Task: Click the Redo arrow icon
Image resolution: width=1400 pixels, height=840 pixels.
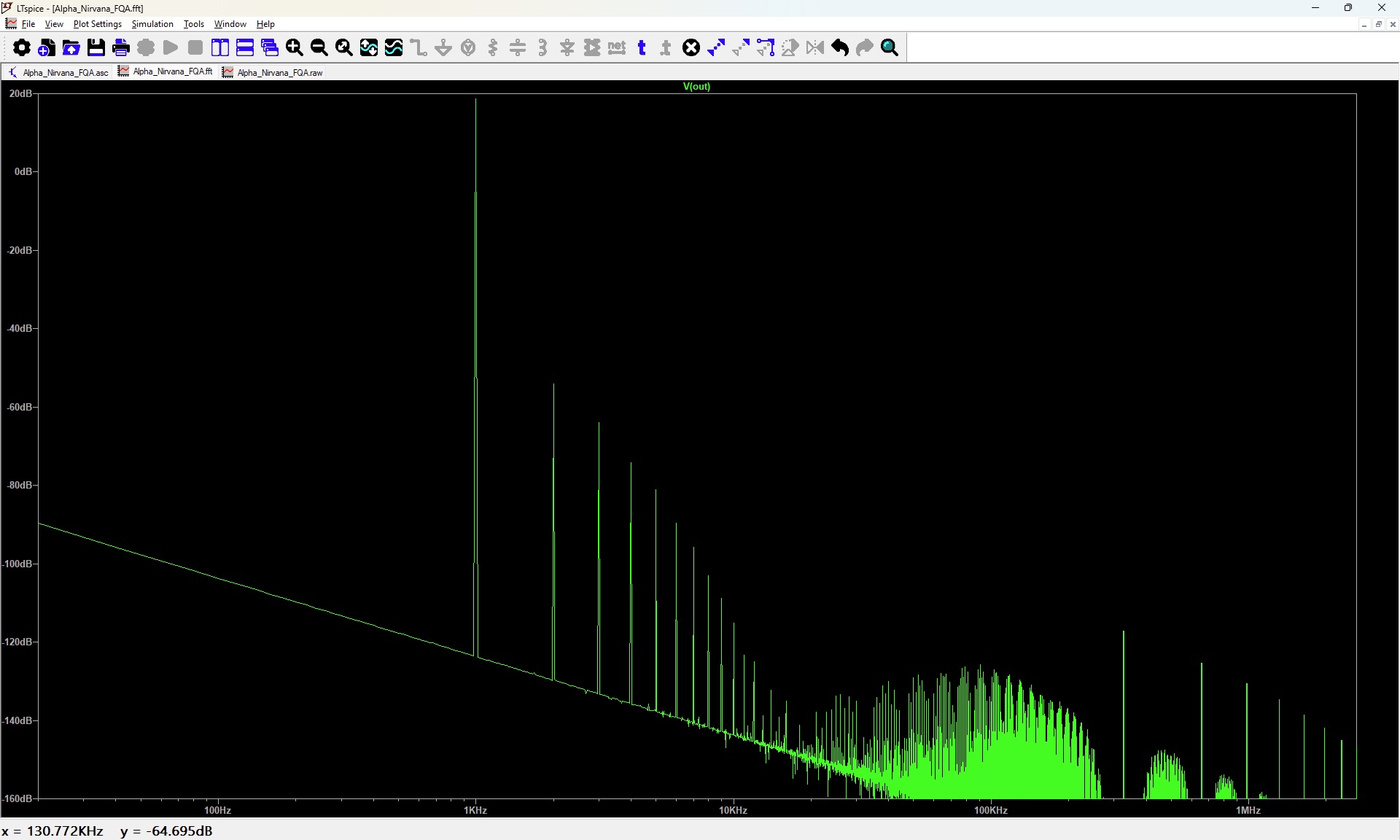Action: [865, 48]
